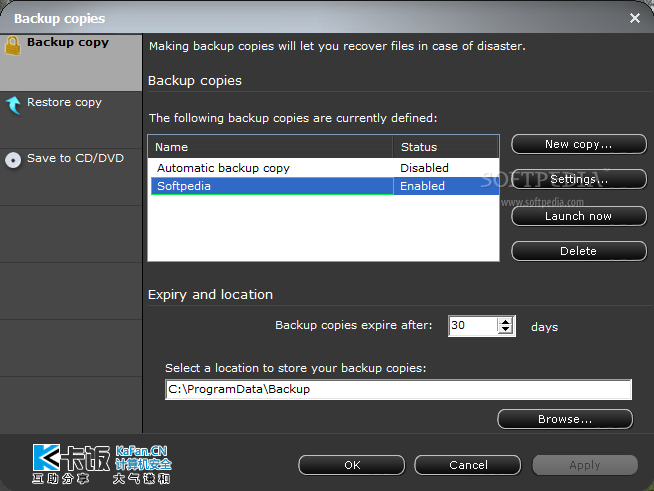Select the Softpedia backup row

323,186
